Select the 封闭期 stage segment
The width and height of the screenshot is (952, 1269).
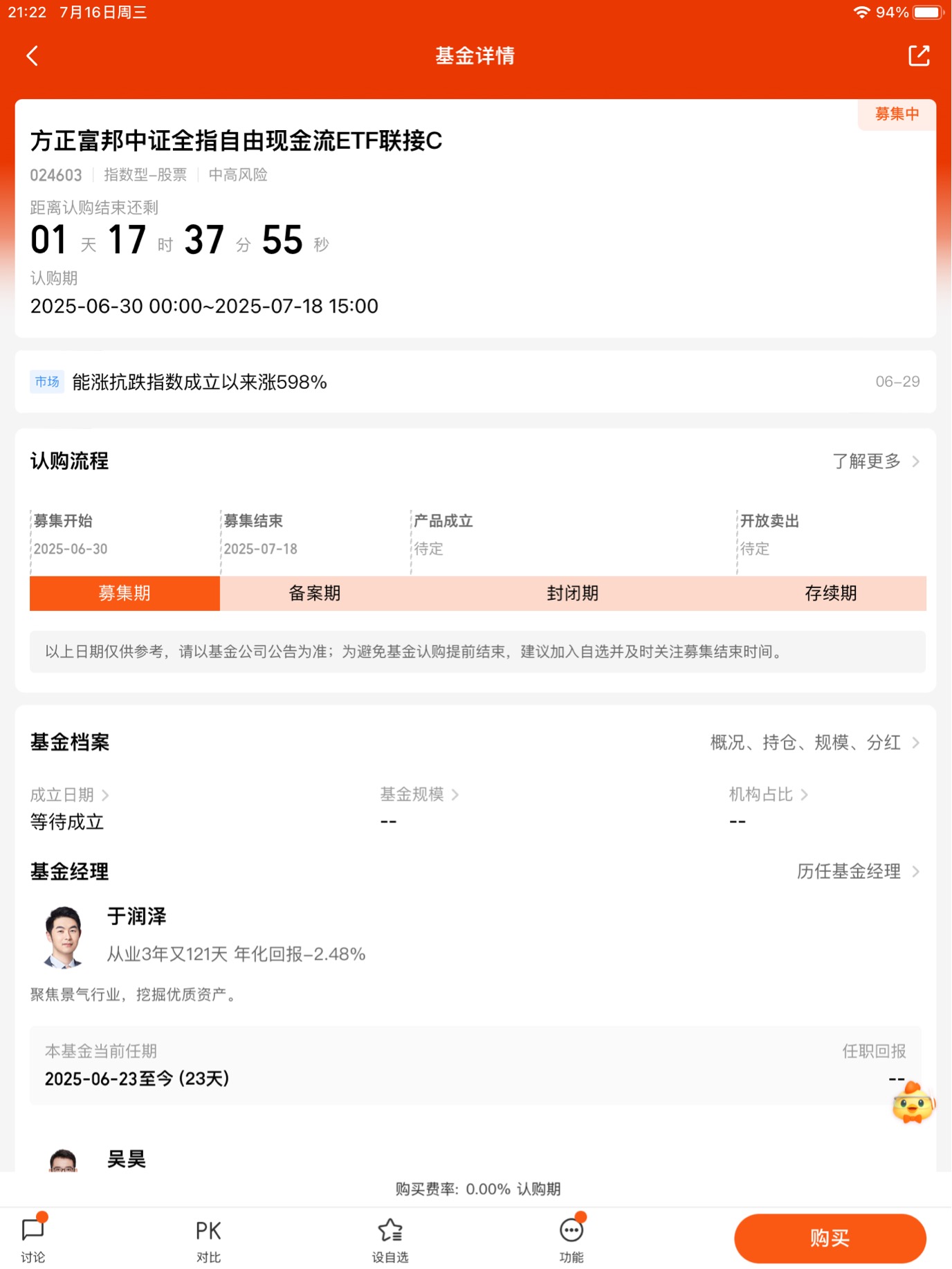click(573, 593)
